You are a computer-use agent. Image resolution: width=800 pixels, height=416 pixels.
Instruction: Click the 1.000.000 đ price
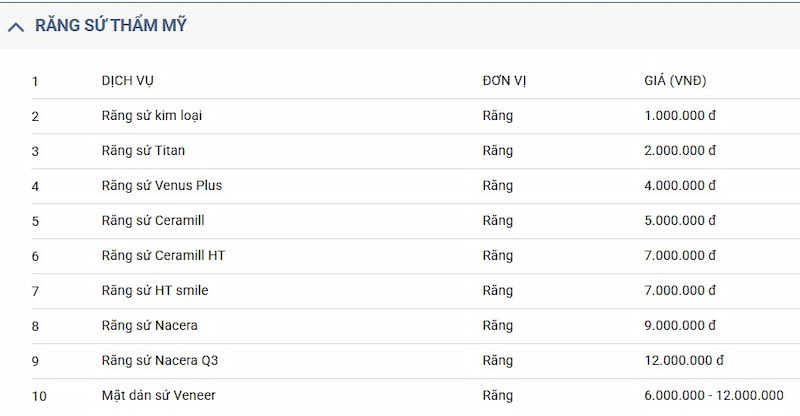pos(680,116)
